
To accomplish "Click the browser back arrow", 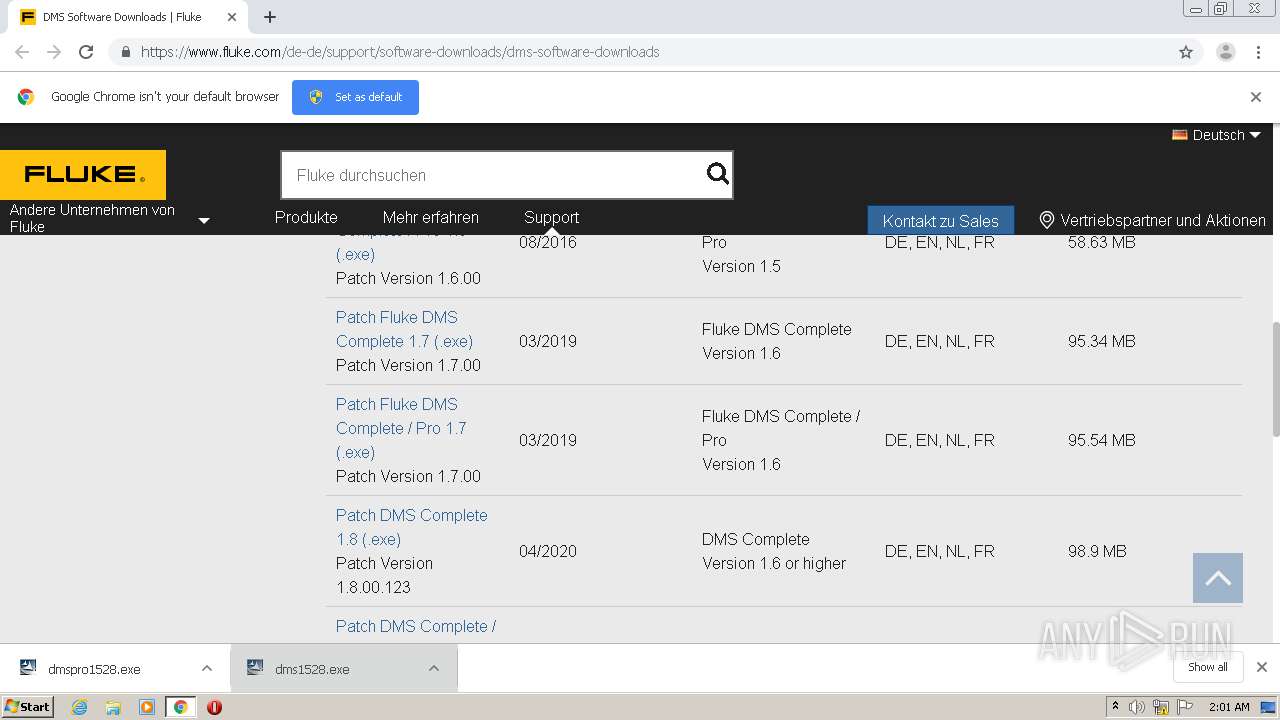I will click(22, 52).
